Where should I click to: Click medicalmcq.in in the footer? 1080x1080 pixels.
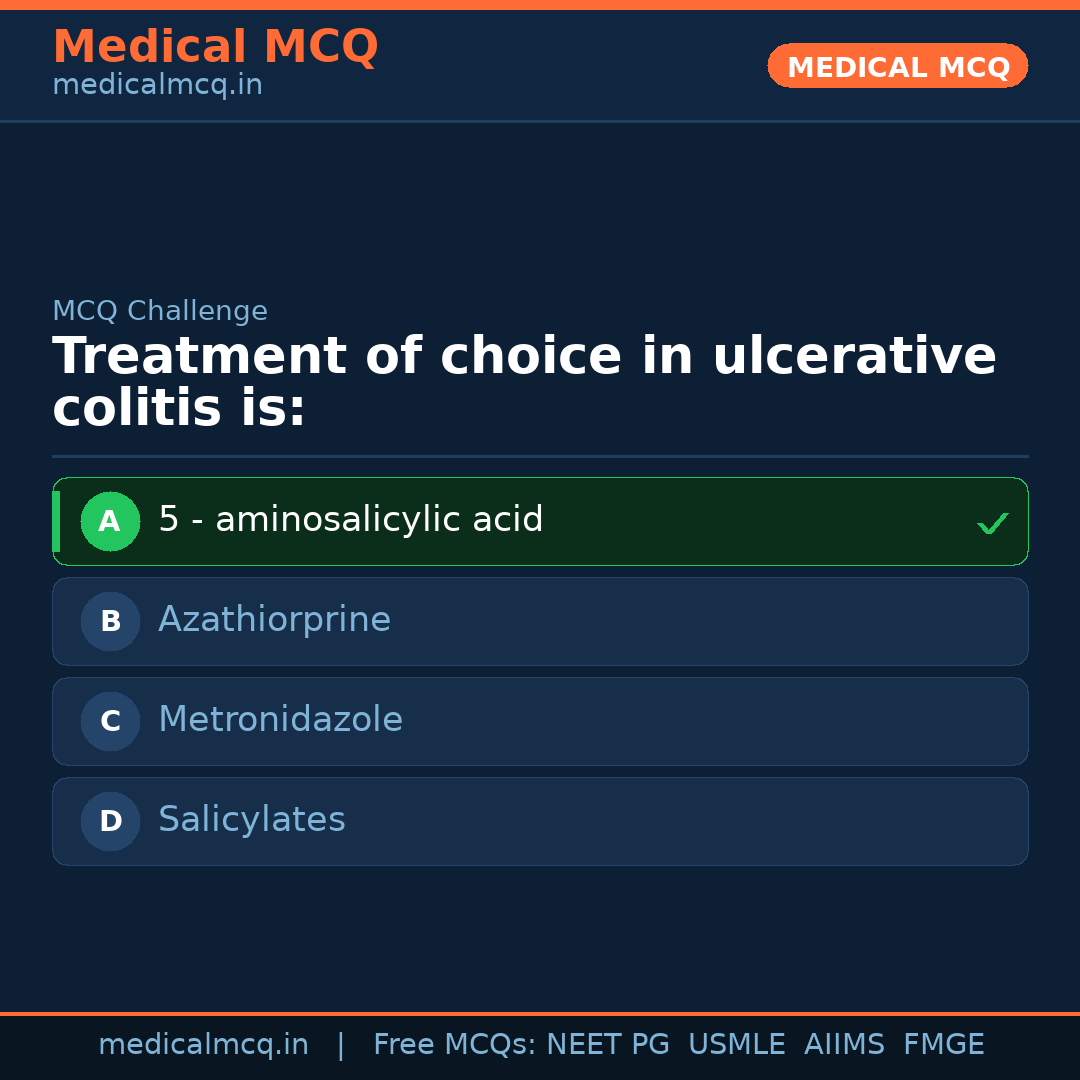pos(204,1043)
